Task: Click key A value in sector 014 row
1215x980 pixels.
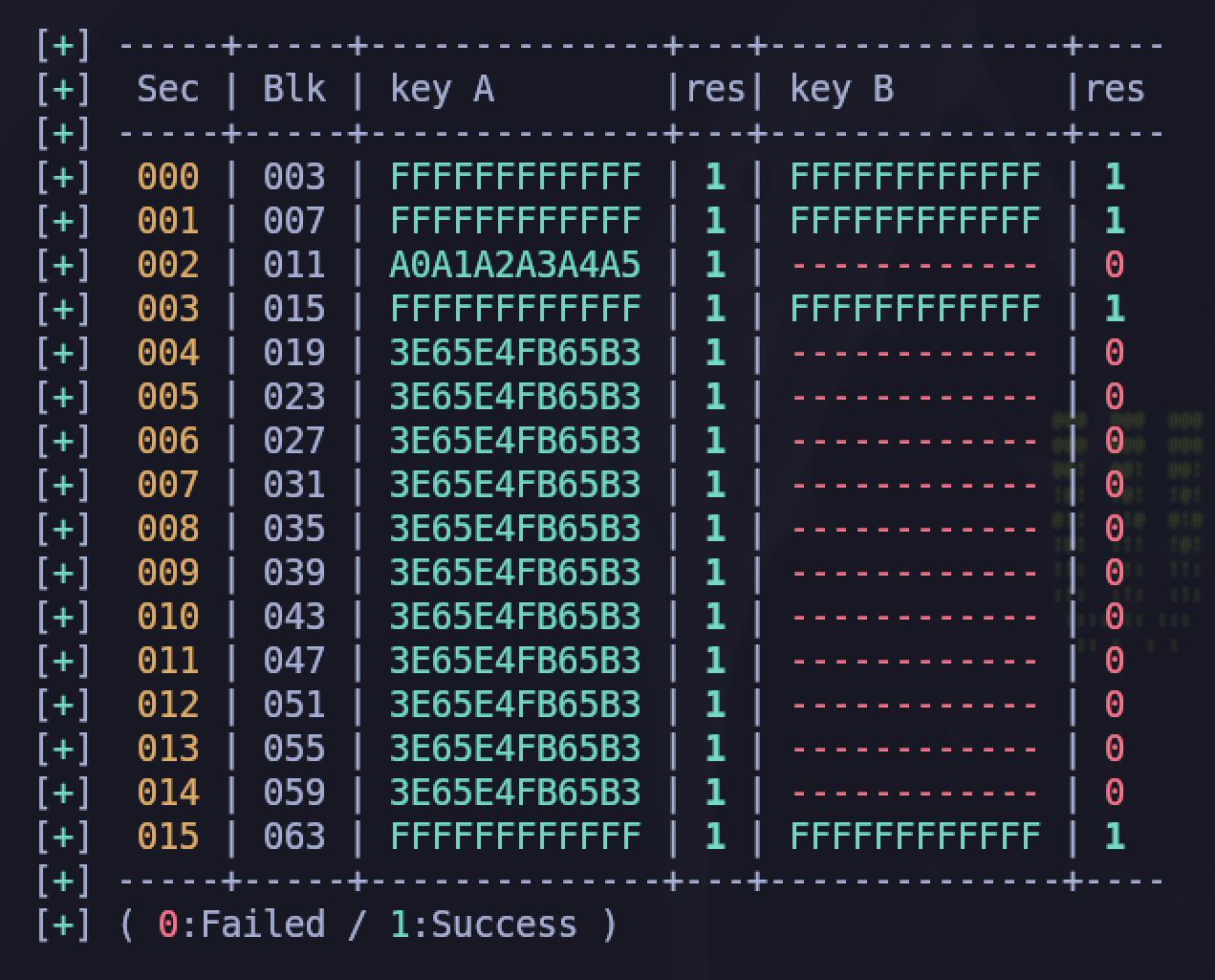Action: click(x=514, y=793)
